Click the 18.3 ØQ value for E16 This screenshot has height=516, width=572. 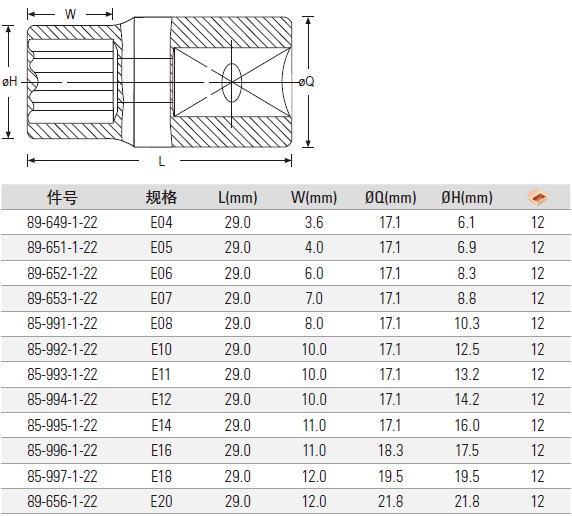click(x=390, y=451)
